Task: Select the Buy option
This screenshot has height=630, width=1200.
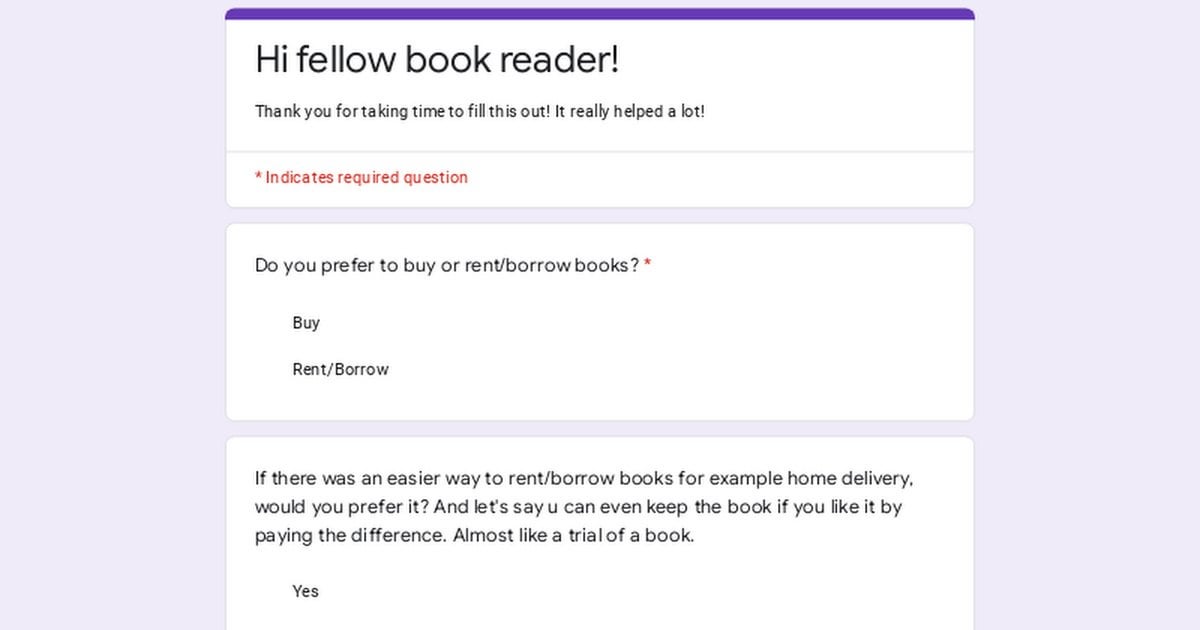Action: pyautogui.click(x=306, y=323)
